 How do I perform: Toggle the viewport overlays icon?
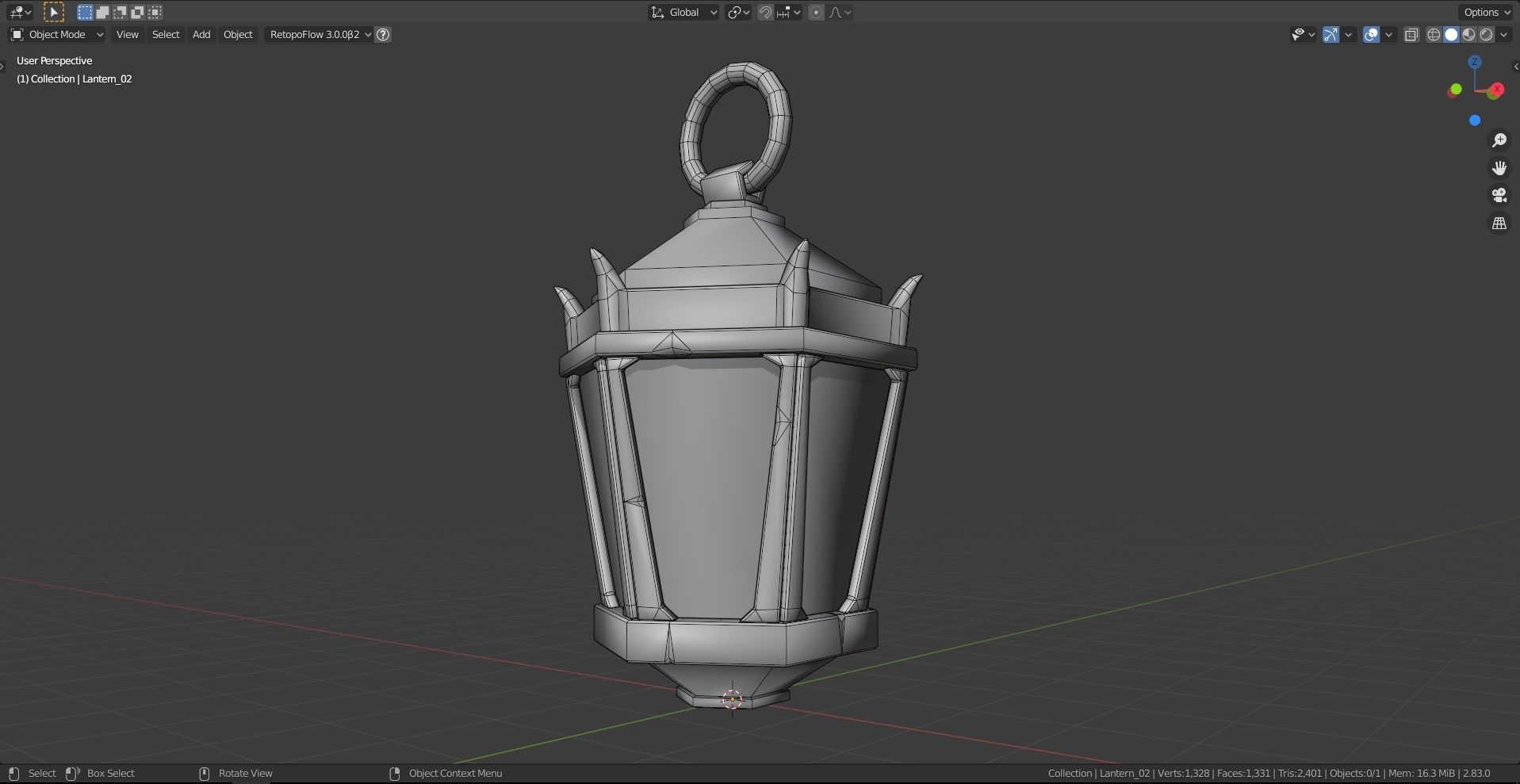pos(1371,34)
